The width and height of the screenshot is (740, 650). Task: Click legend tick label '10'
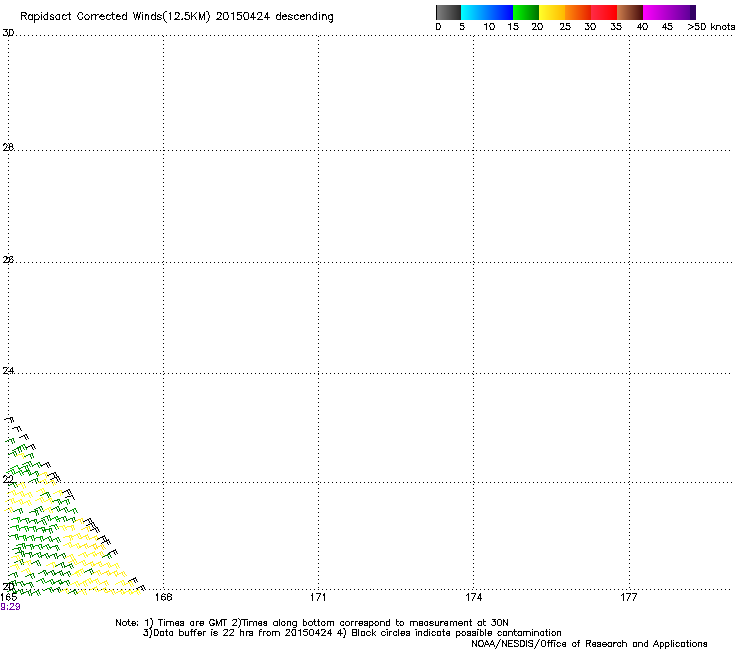click(489, 27)
